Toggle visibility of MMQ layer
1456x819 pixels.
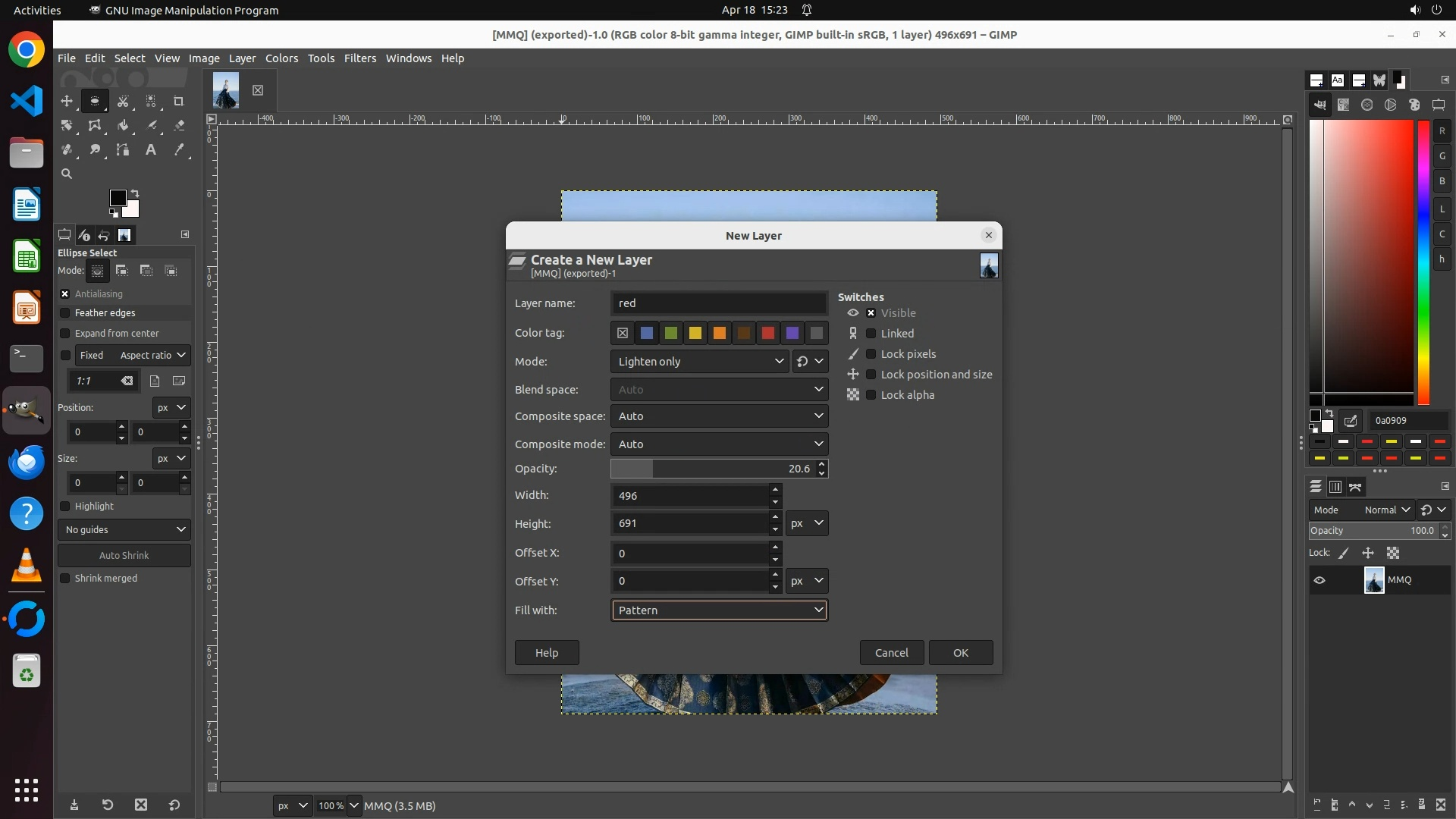point(1319,580)
